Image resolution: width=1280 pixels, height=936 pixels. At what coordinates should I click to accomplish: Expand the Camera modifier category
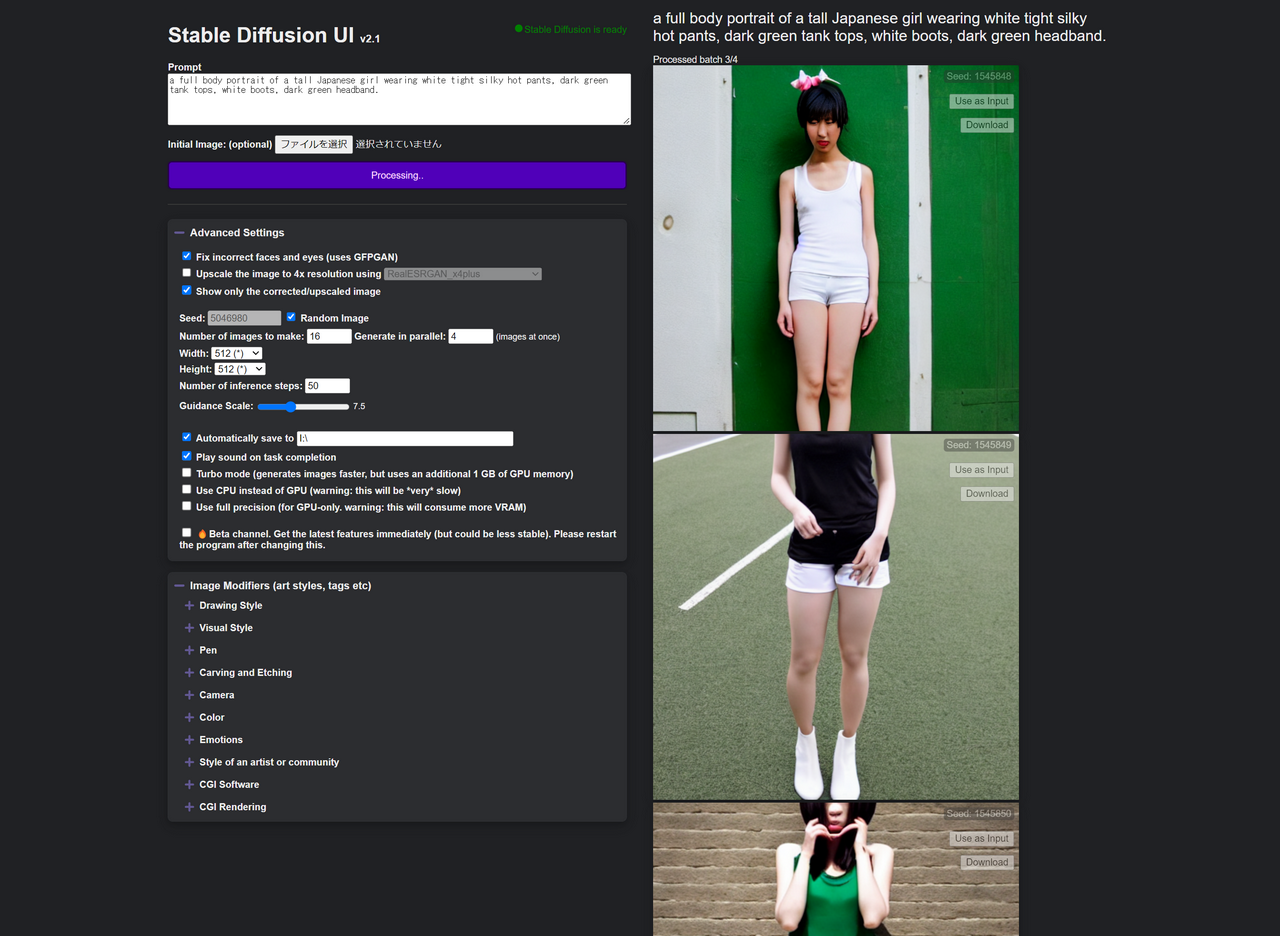click(216, 694)
